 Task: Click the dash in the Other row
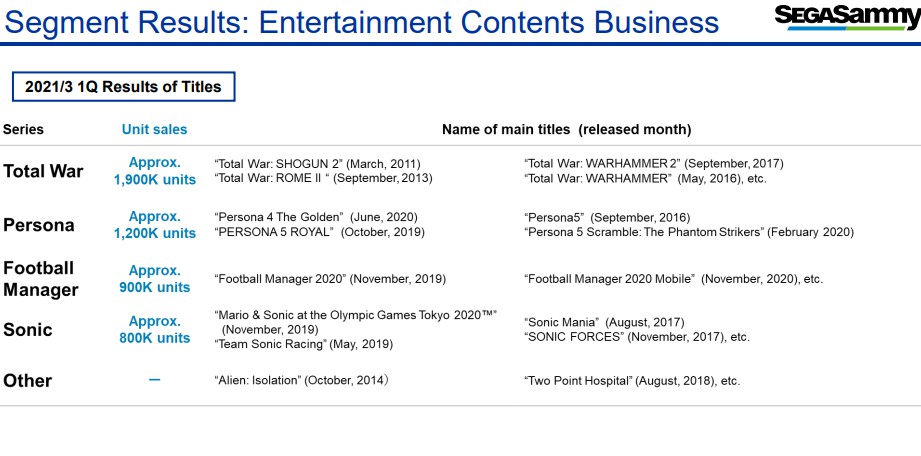coord(154,380)
